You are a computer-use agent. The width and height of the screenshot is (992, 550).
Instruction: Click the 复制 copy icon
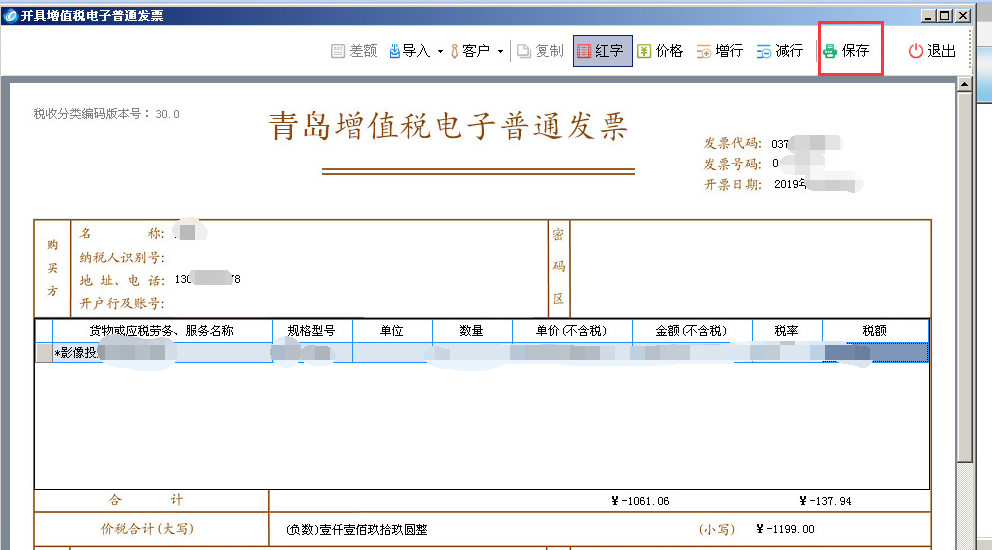point(524,51)
